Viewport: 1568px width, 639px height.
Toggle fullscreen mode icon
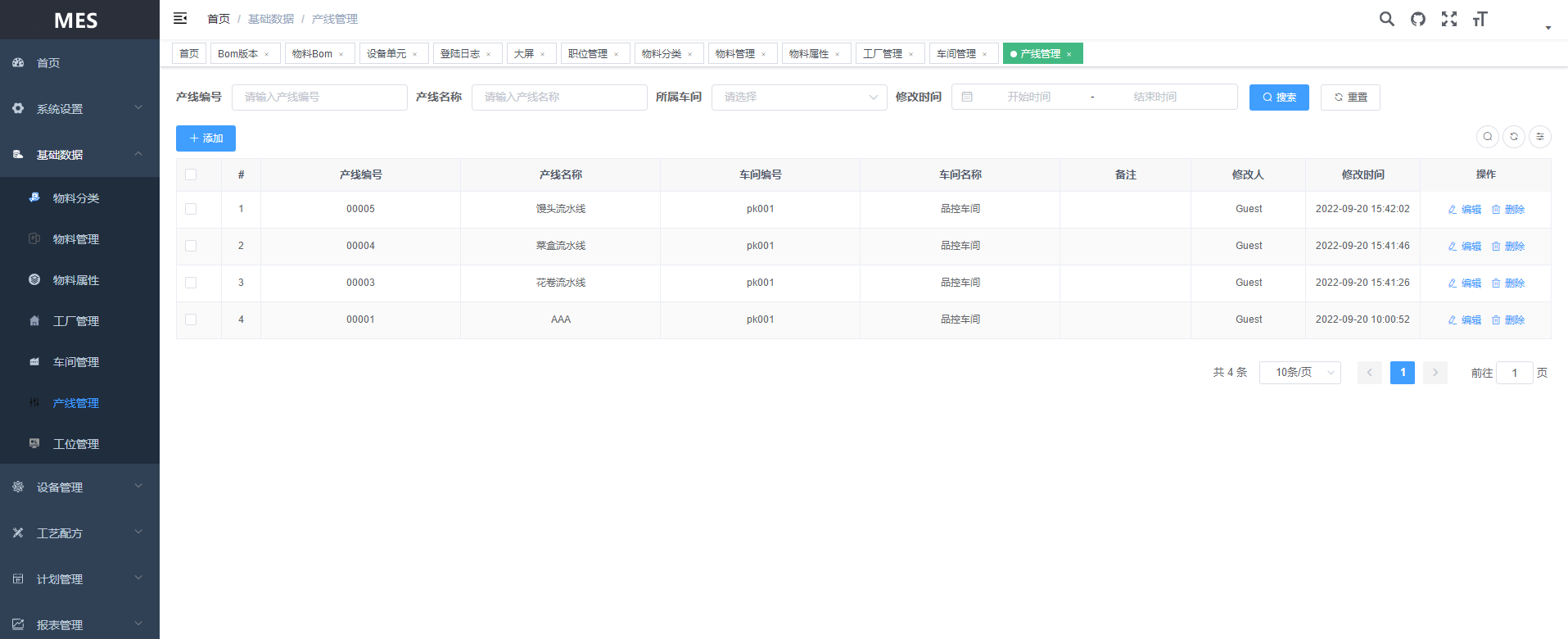[1448, 19]
